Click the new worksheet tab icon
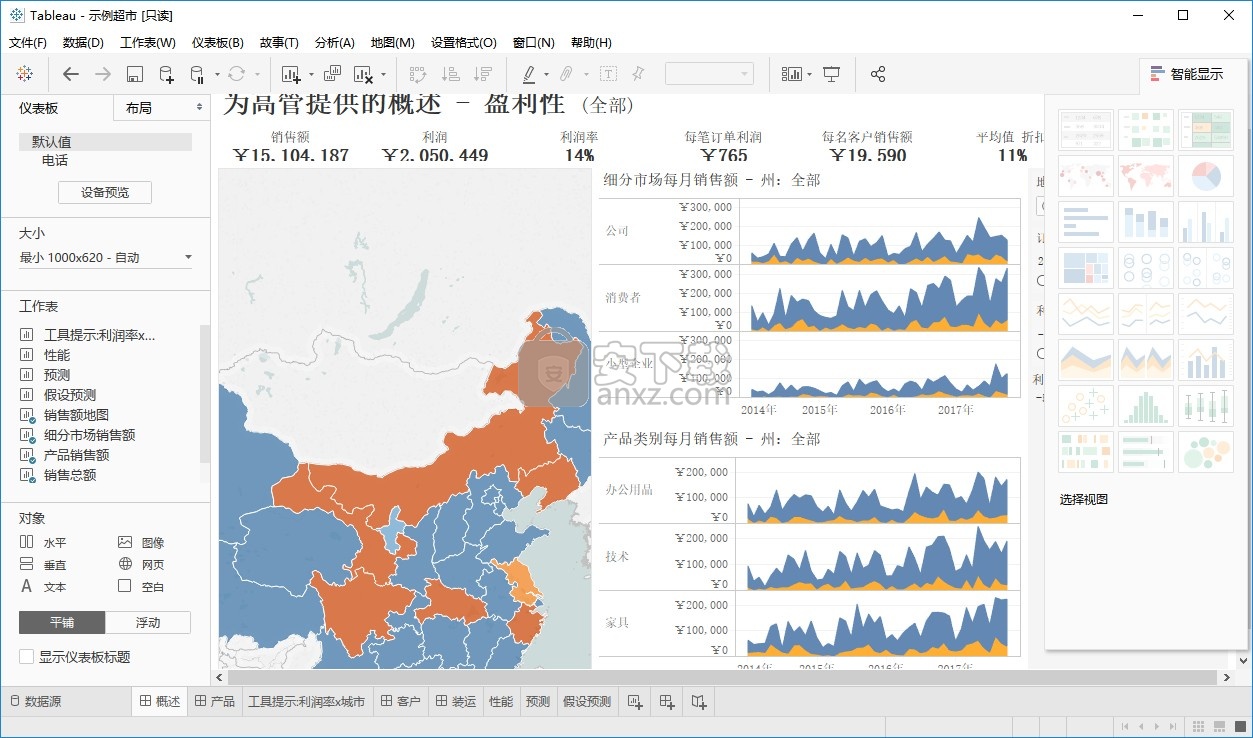1253x738 pixels. point(635,702)
